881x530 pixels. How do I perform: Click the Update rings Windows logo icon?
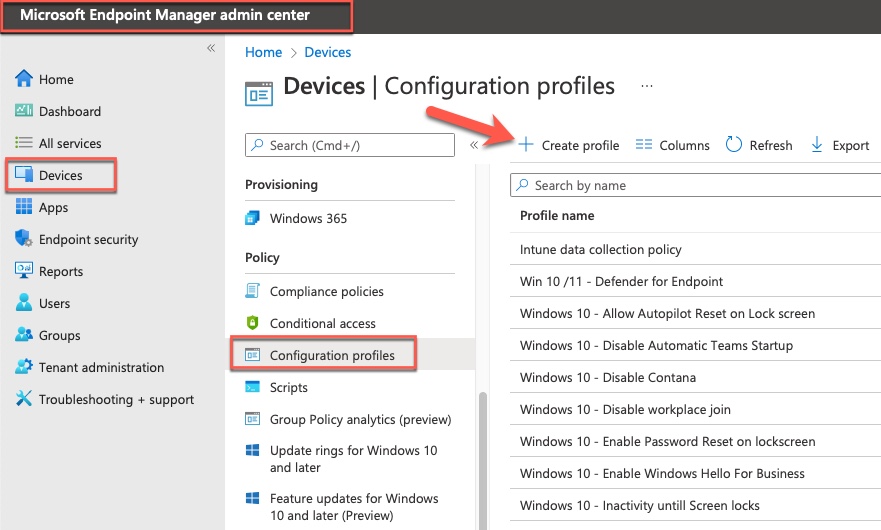point(252,450)
